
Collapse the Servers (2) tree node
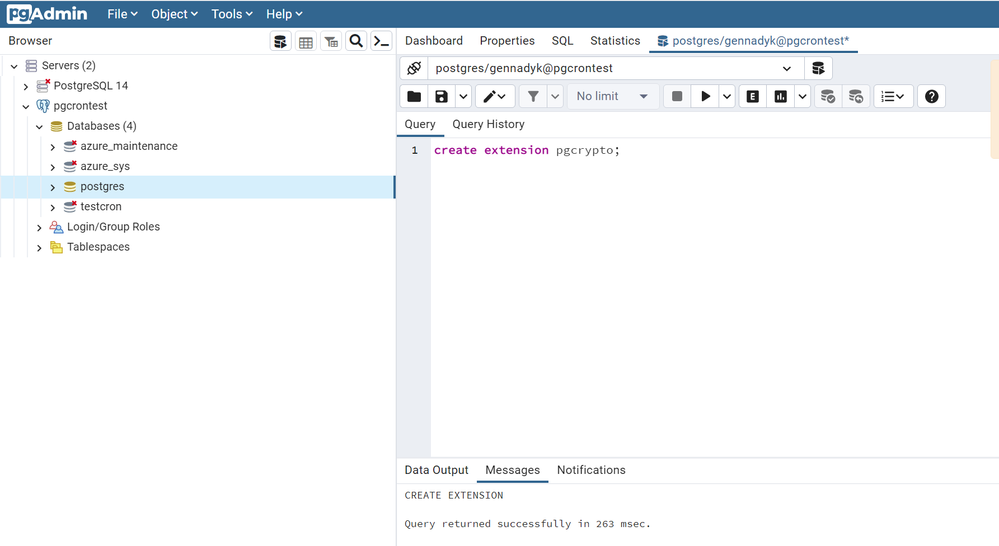14,66
